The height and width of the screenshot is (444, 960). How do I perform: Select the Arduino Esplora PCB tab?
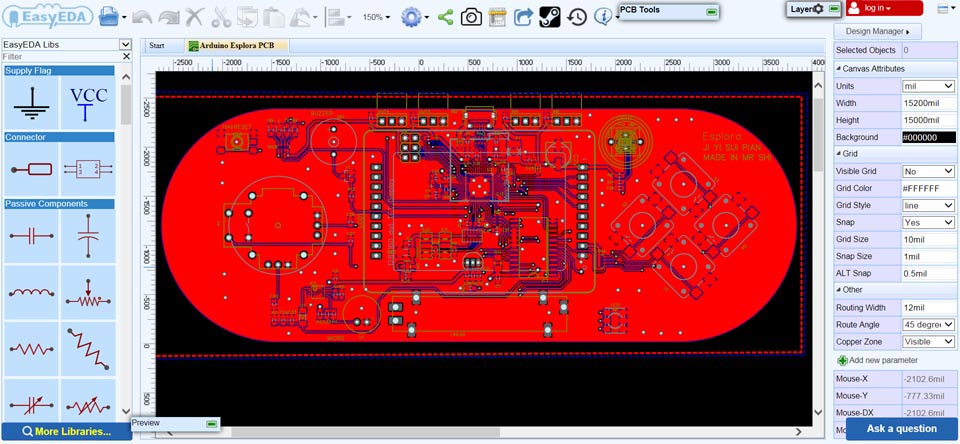[237, 46]
